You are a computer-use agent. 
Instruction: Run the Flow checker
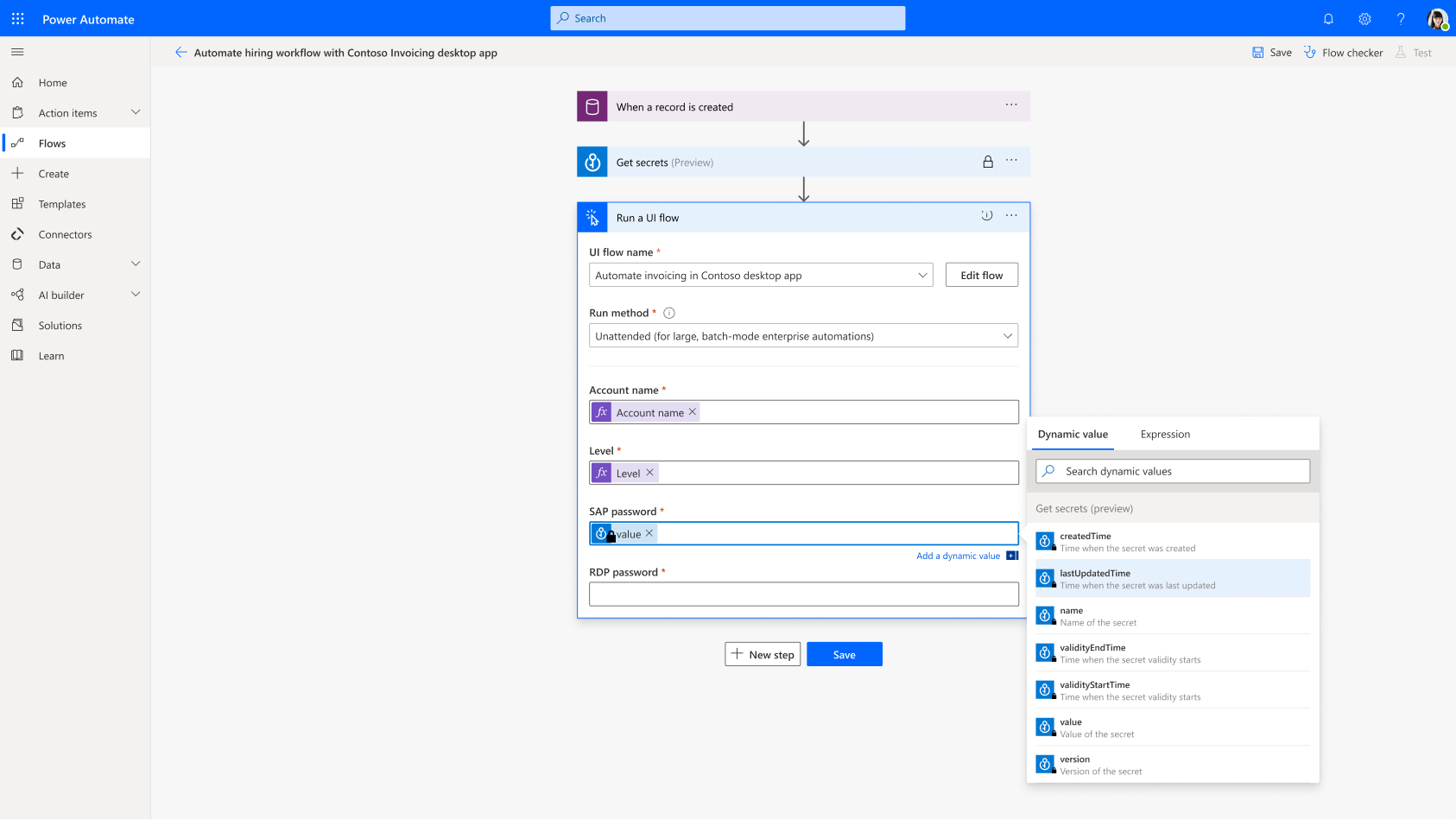click(x=1343, y=53)
